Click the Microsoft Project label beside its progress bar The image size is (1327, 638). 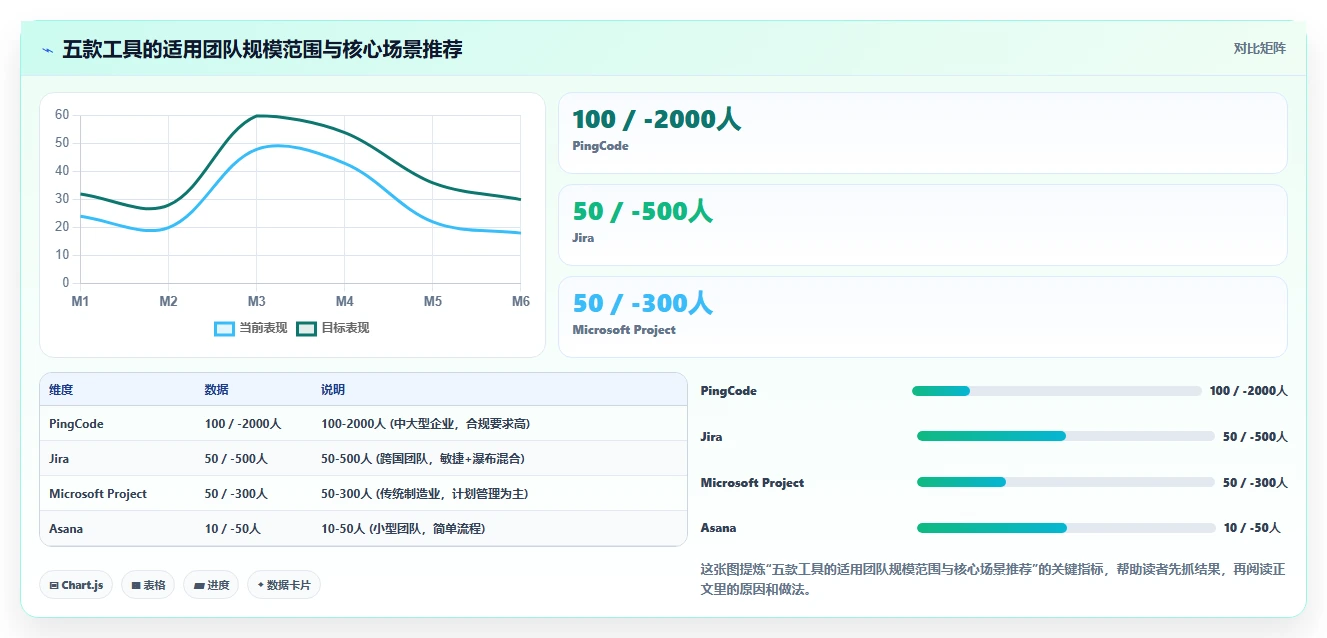752,482
